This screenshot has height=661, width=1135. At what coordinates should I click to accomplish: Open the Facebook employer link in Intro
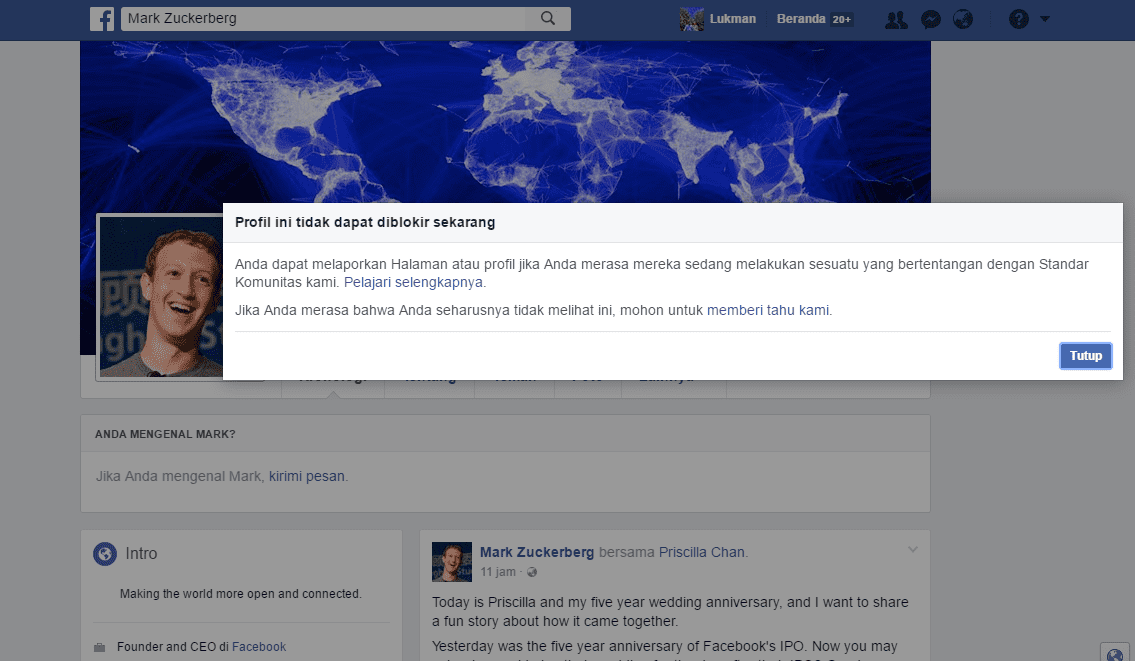click(258, 647)
